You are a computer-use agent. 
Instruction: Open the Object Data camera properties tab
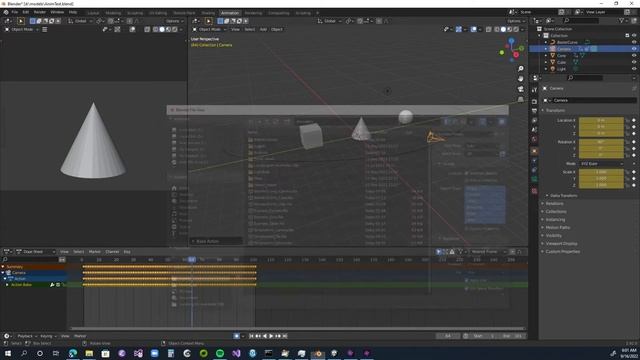(x=534, y=179)
